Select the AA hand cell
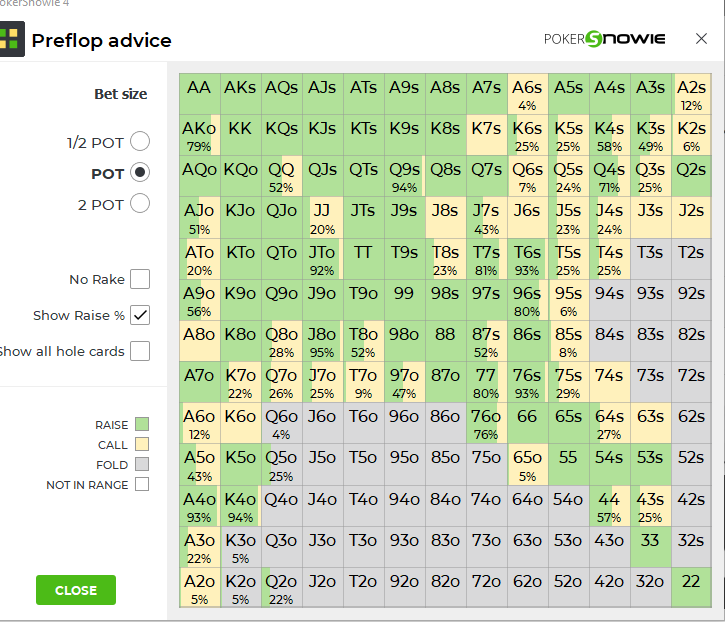The image size is (725, 622). 200,94
